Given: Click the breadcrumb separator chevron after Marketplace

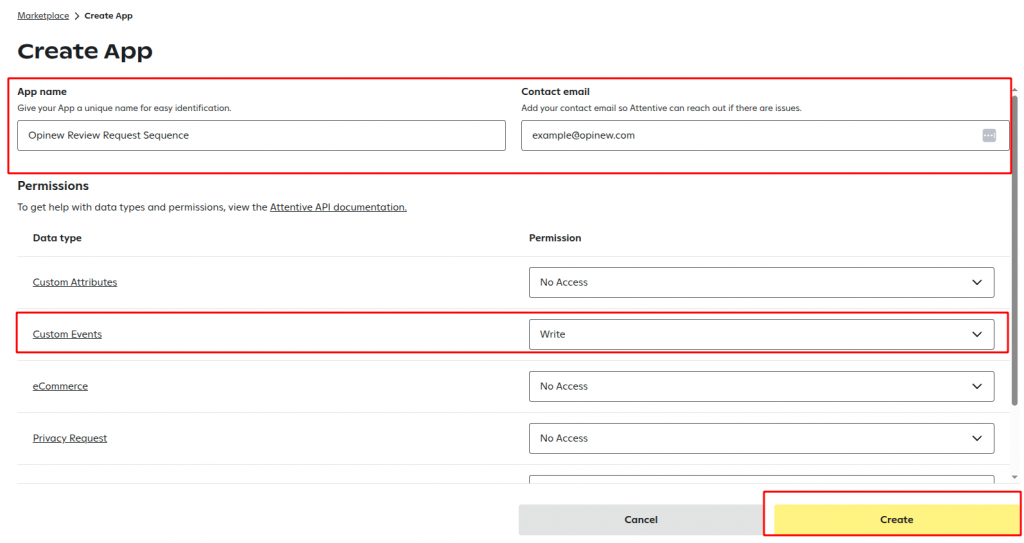Looking at the screenshot, I should [x=76, y=16].
